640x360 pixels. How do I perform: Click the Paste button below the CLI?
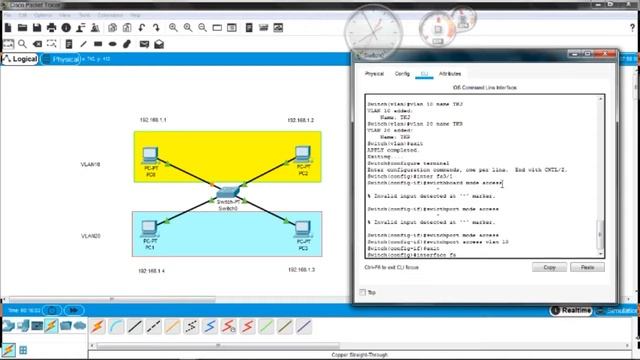[587, 267]
